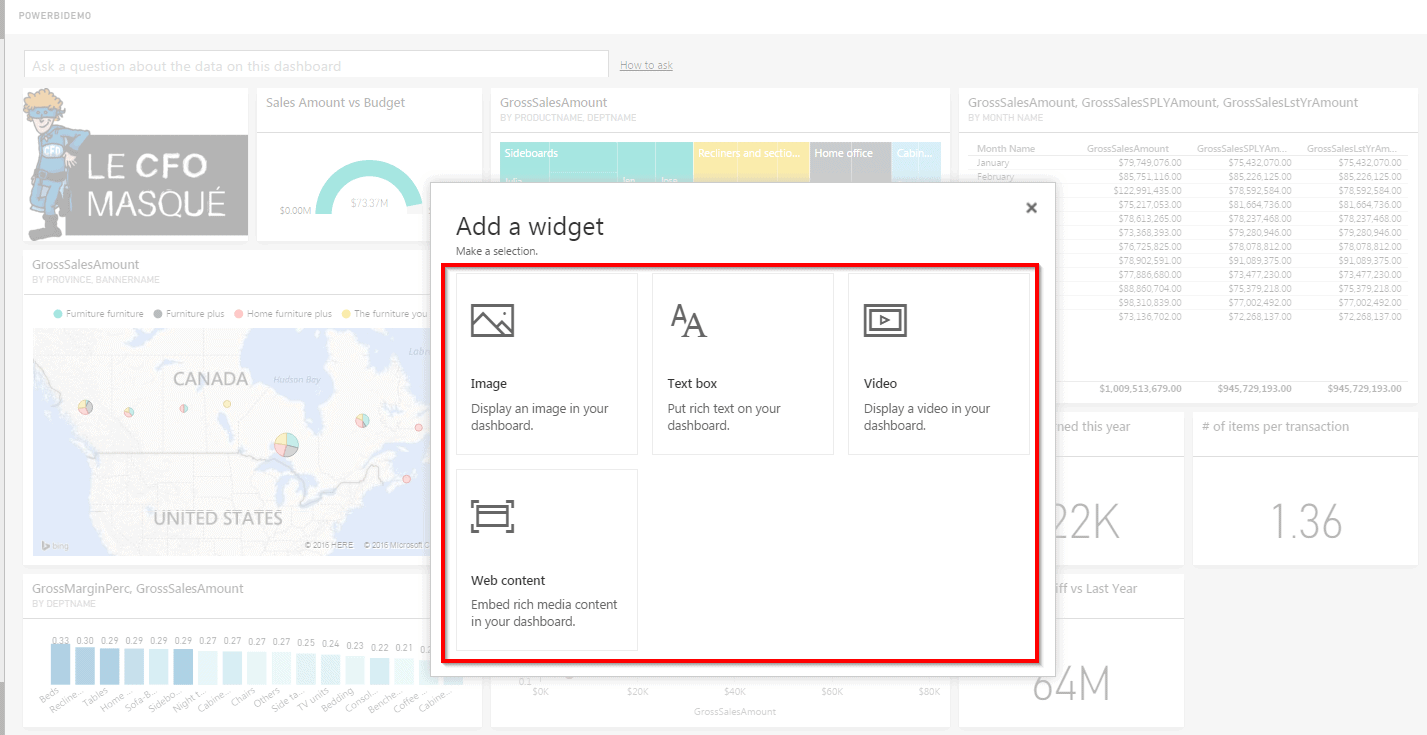1427x735 pixels.
Task: Select the Web content widget icon
Action: click(492, 516)
